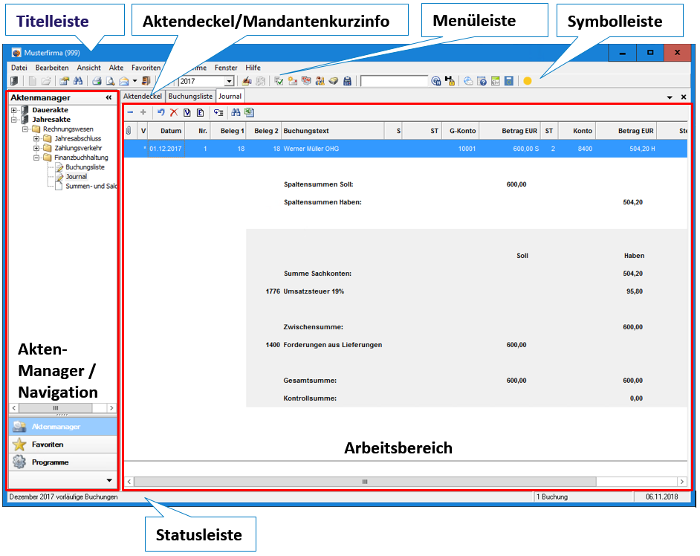Click the document E icon in journal toolbar

click(x=200, y=113)
